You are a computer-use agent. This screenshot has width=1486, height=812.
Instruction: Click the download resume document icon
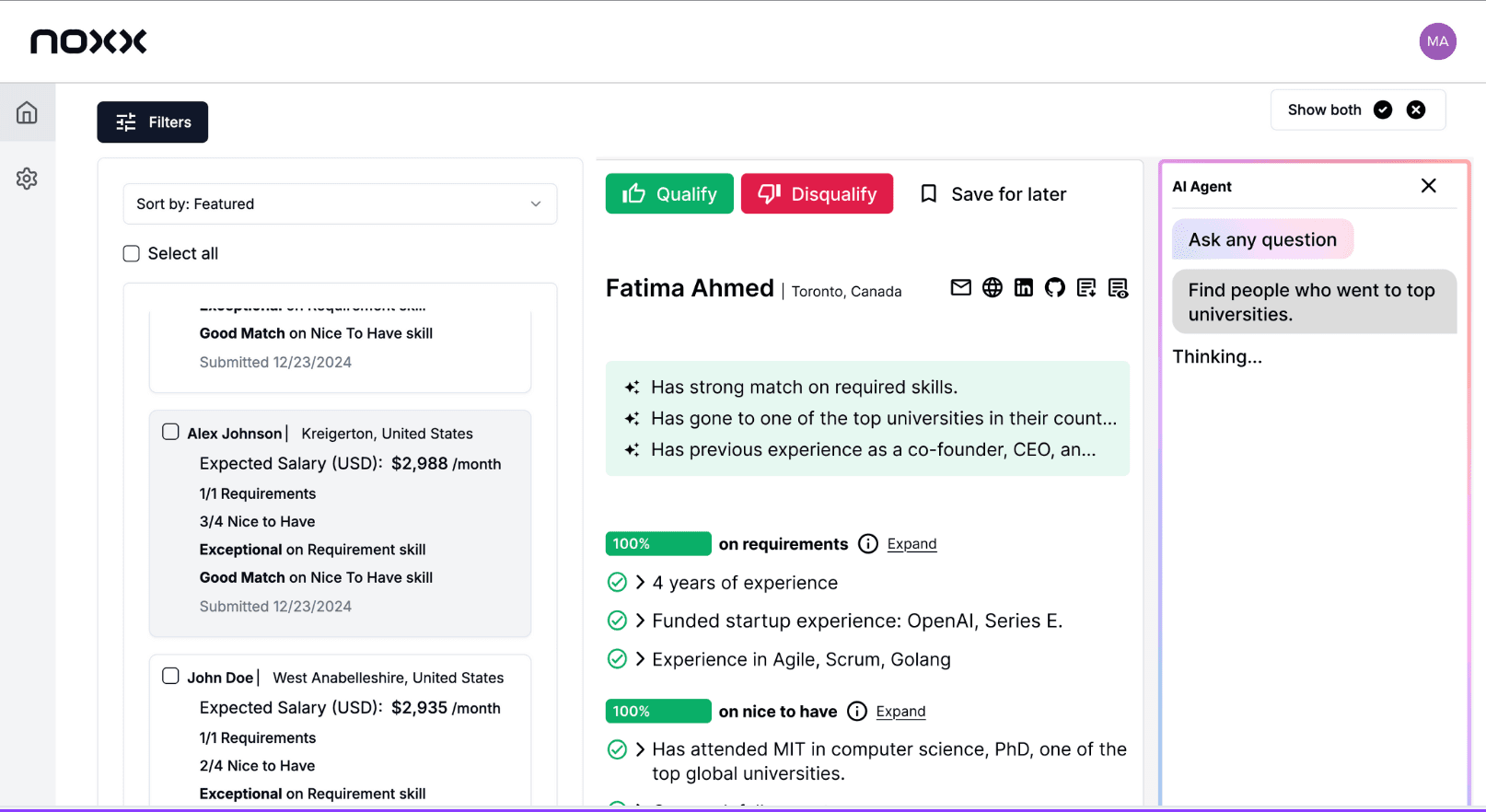pos(1086,288)
